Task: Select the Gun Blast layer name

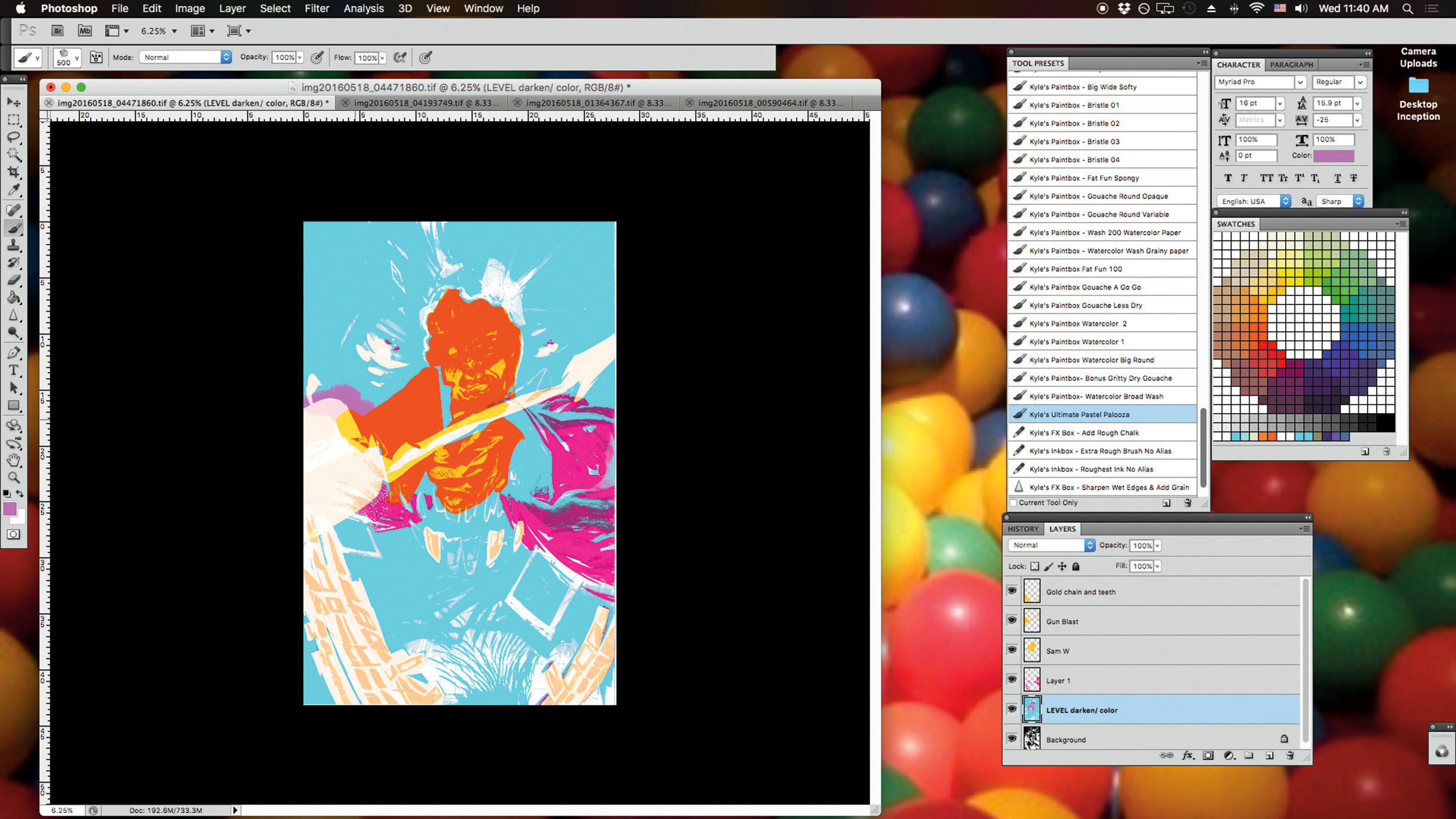Action: pos(1062,621)
